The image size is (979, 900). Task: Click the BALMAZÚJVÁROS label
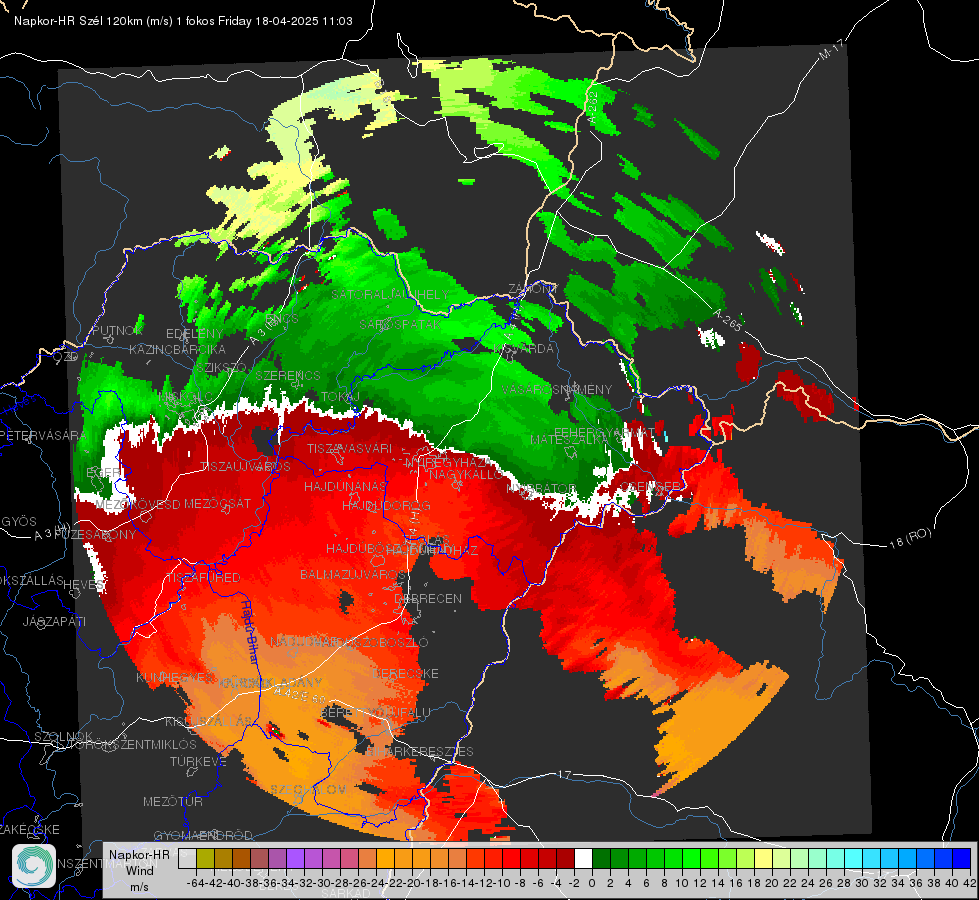click(353, 574)
